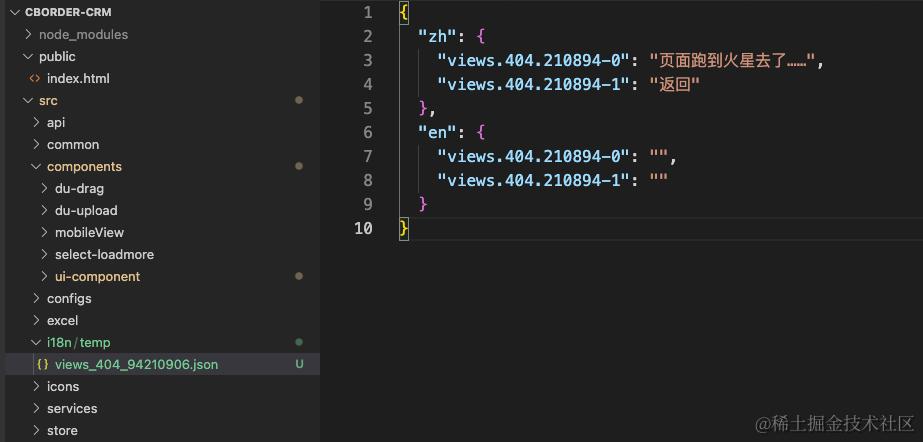Select views_404_94210906.json in explorer
This screenshot has height=442, width=923.
pos(162,364)
